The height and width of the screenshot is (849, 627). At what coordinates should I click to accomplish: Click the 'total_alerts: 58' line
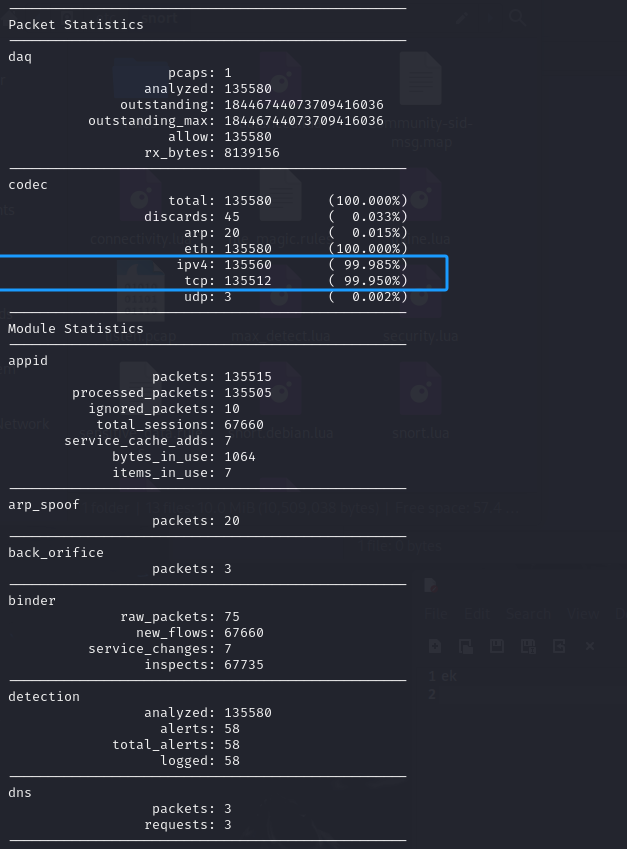coord(176,745)
